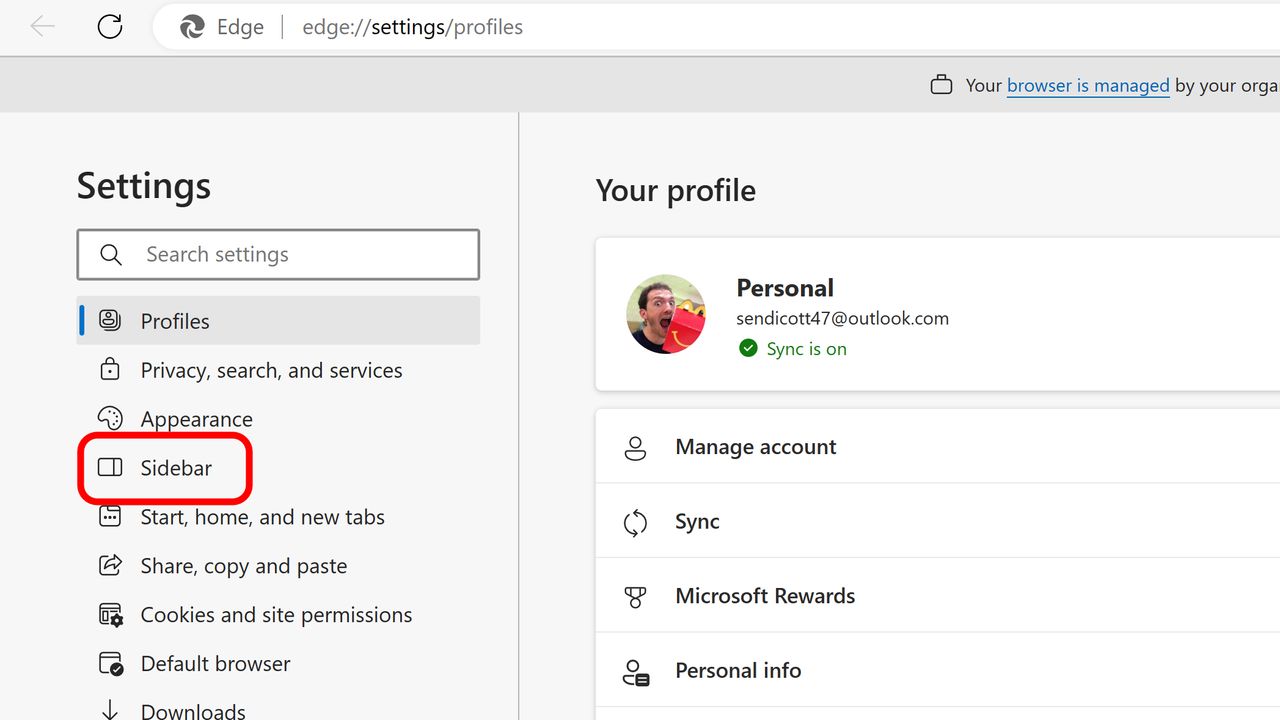Click the Personal info icon
This screenshot has width=1280, height=720.
click(635, 671)
